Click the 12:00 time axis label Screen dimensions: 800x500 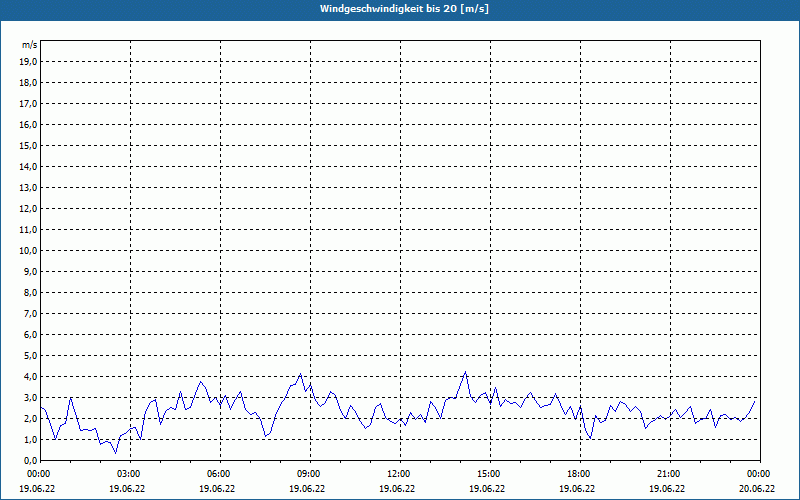(399, 474)
